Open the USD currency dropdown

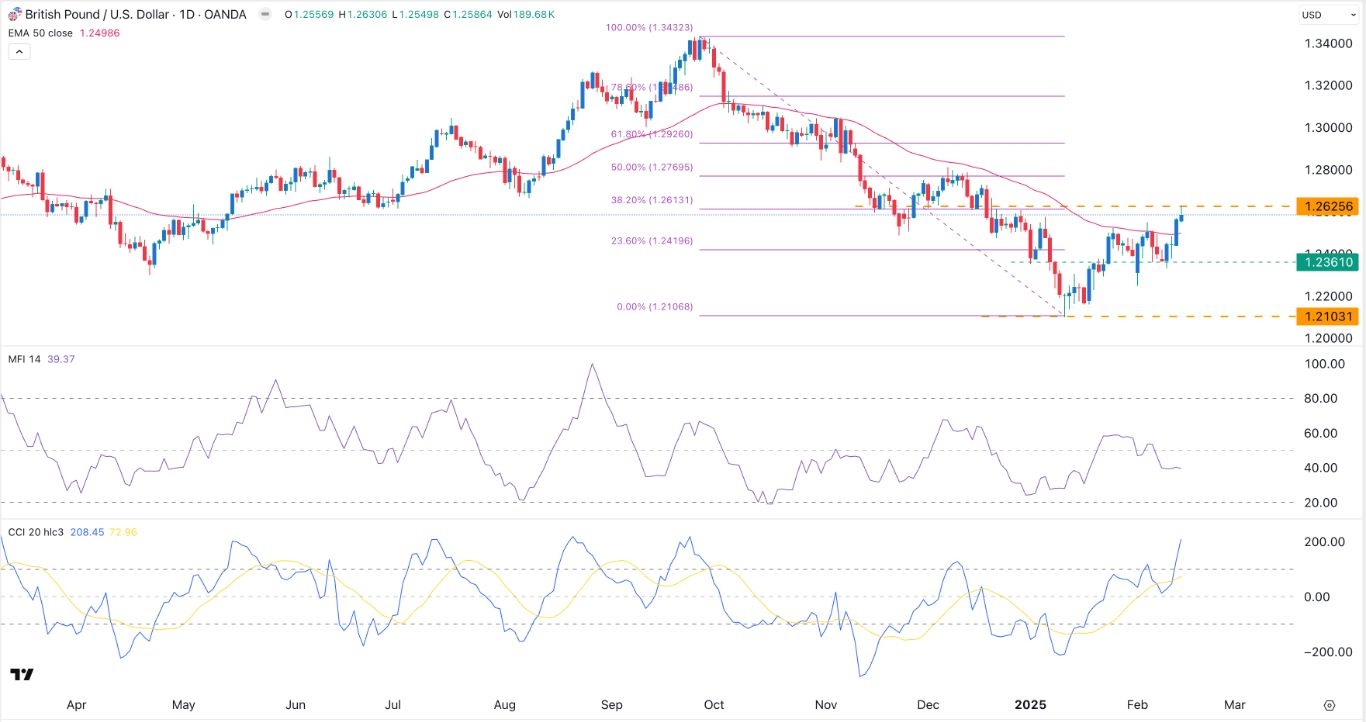1325,15
